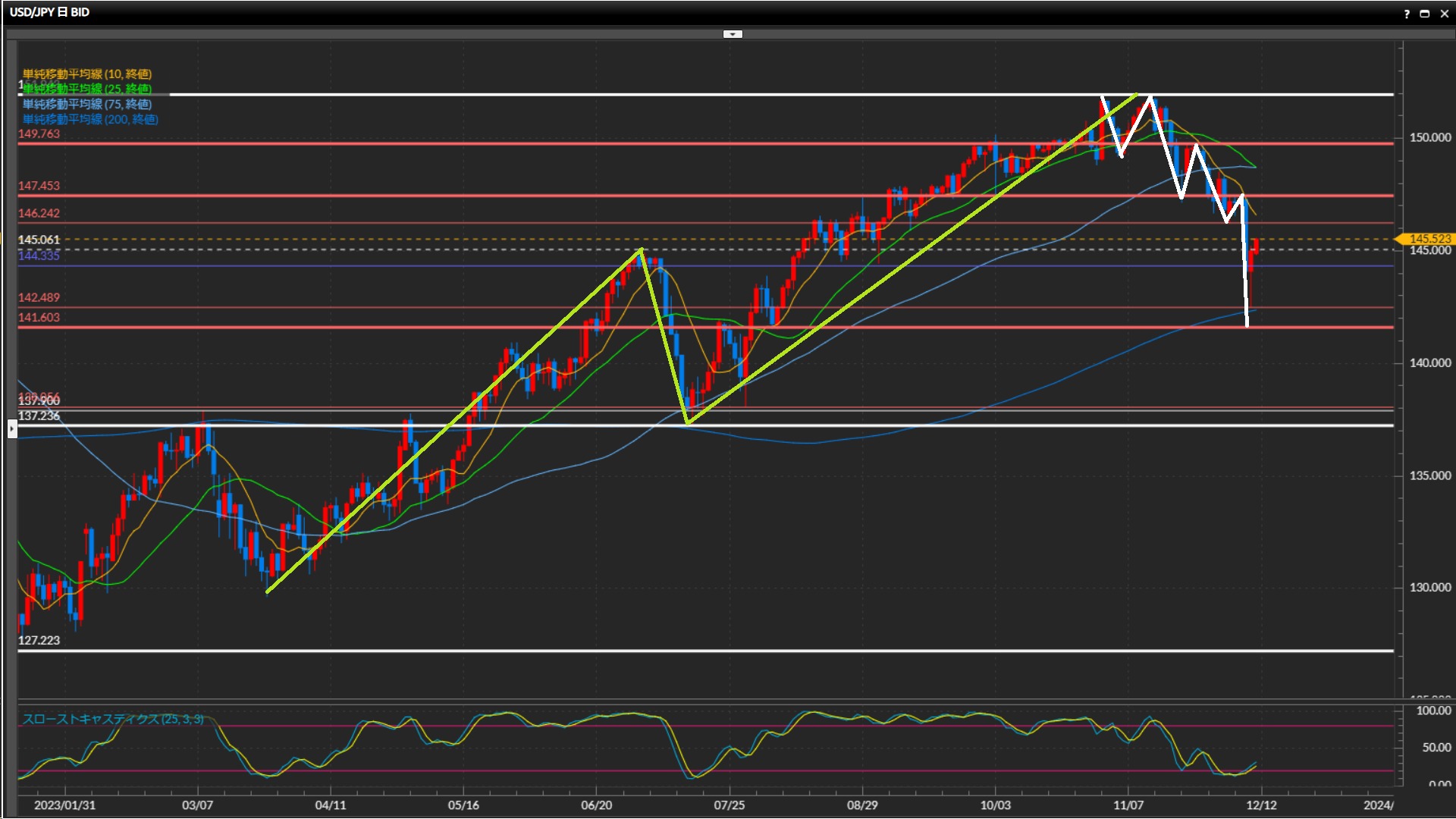Screen dimensions: 1456x819
Task: Maximize the USD/JPY chart window
Action: (x=1425, y=14)
